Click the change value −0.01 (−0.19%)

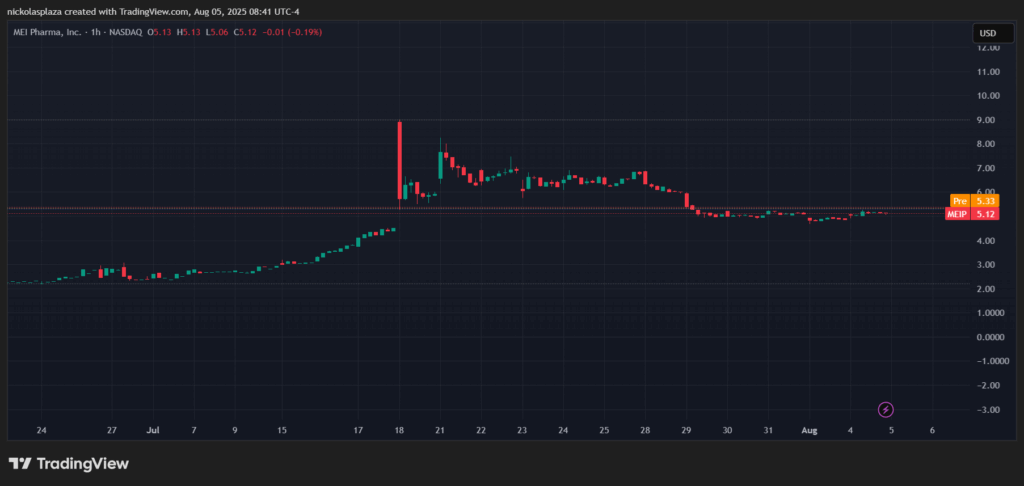[290, 32]
